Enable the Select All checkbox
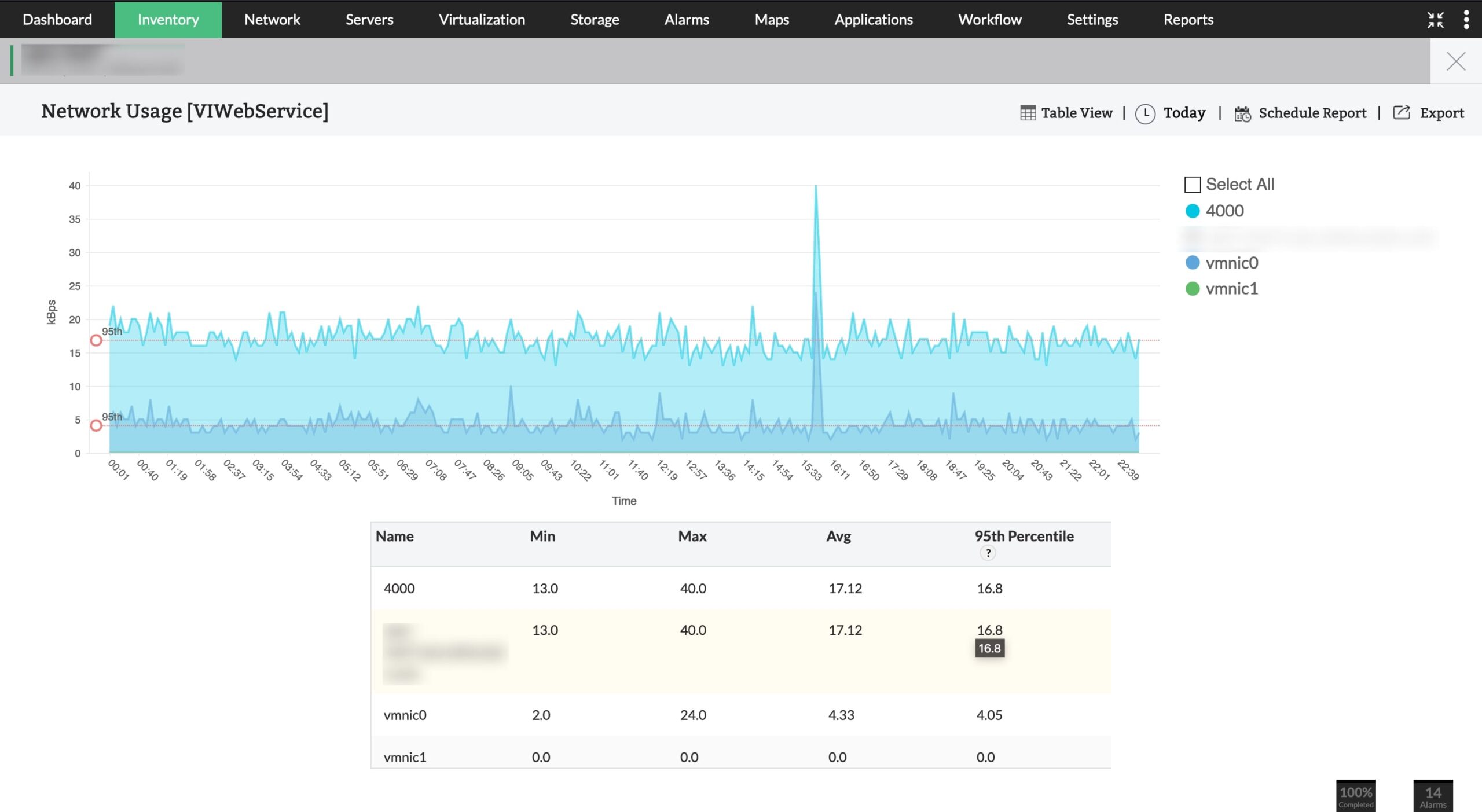This screenshot has height=812, width=1482. click(x=1191, y=184)
